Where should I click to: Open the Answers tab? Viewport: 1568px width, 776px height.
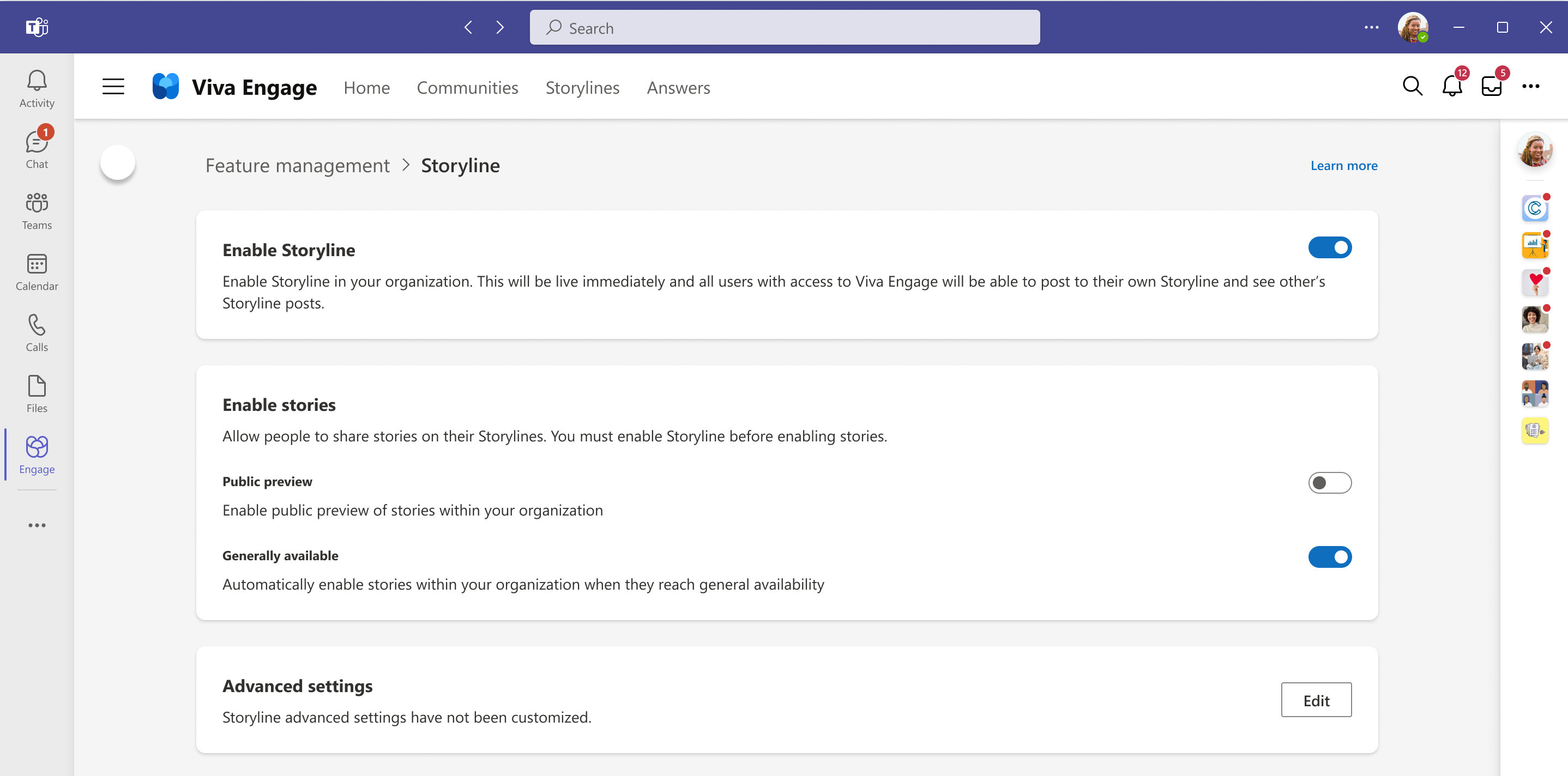(678, 88)
